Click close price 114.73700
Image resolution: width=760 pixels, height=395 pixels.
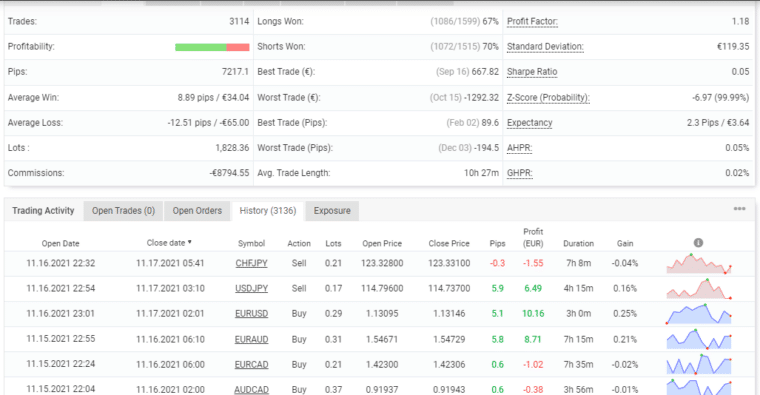click(449, 288)
